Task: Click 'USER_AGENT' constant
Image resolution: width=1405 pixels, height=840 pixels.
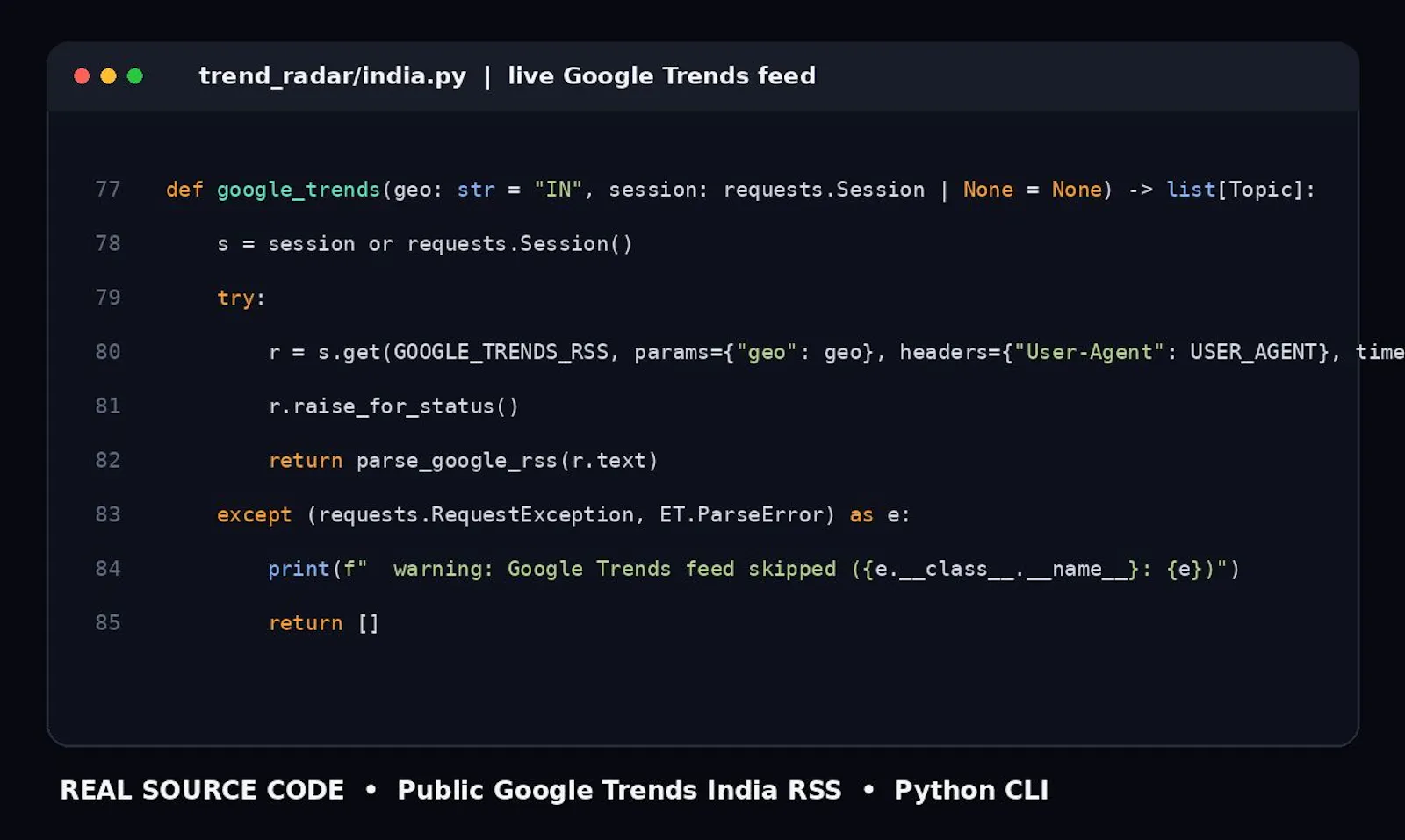Action: click(x=1254, y=352)
